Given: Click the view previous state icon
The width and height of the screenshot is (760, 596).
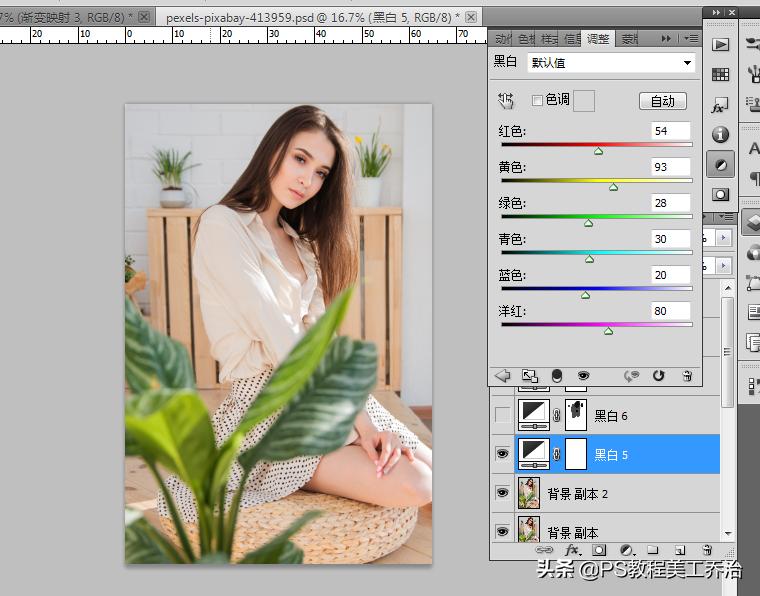Looking at the screenshot, I should 632,376.
